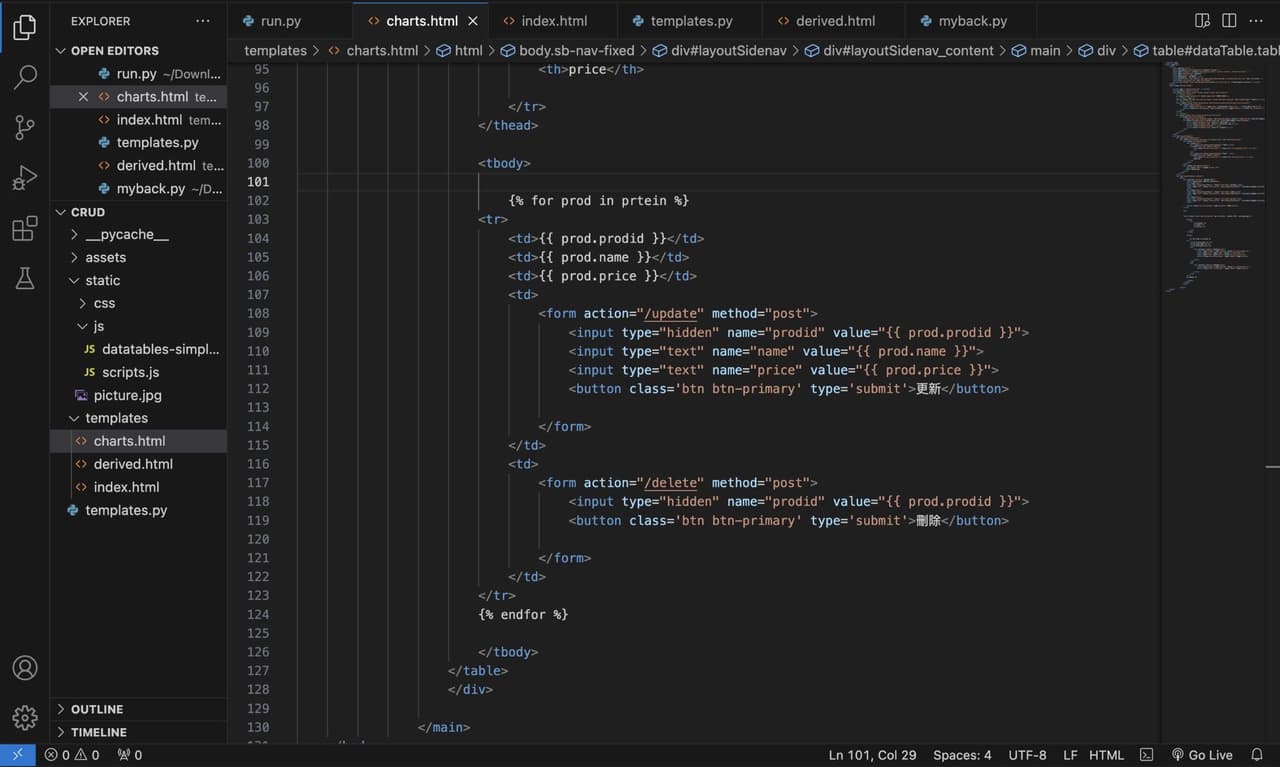Change indentation via Spaces: 4 item
The image size is (1280, 767).
coord(962,754)
